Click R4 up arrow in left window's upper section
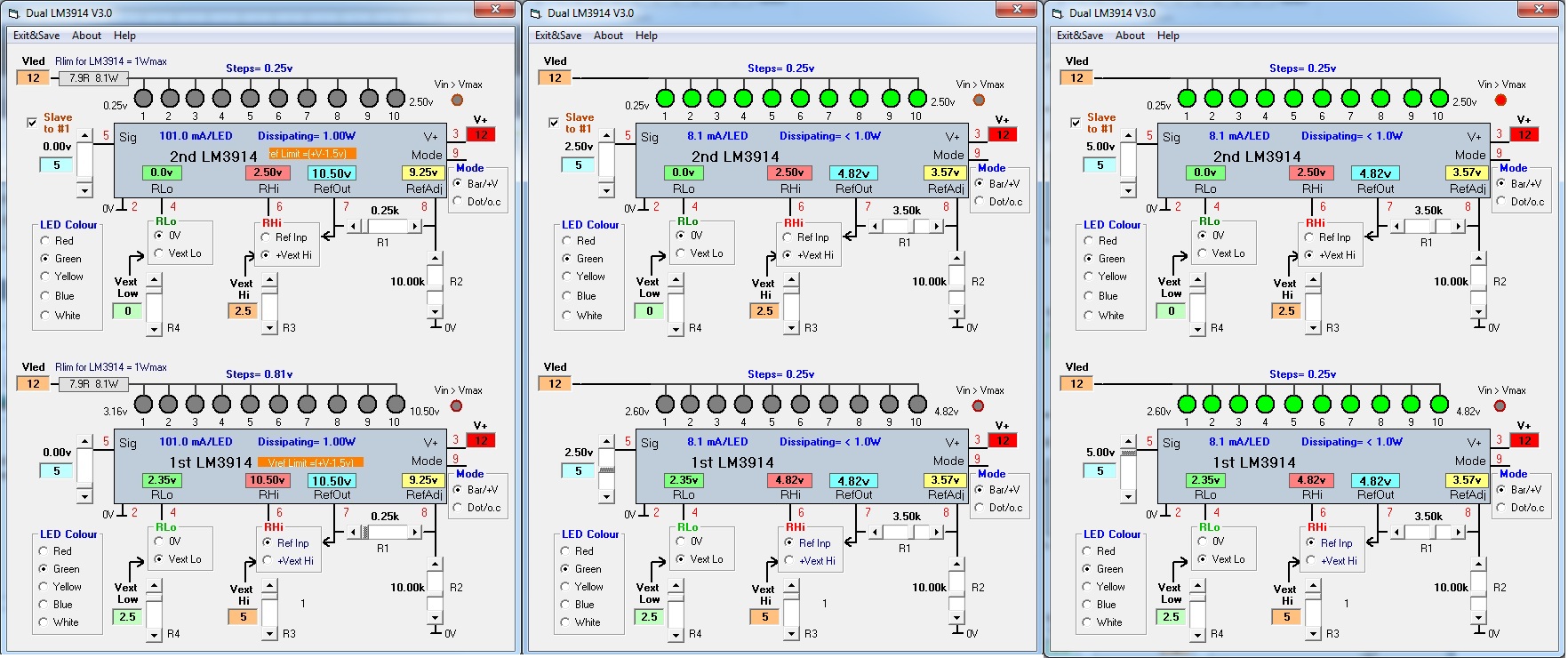Viewport: 1568px width, 658px height. pyautogui.click(x=154, y=280)
